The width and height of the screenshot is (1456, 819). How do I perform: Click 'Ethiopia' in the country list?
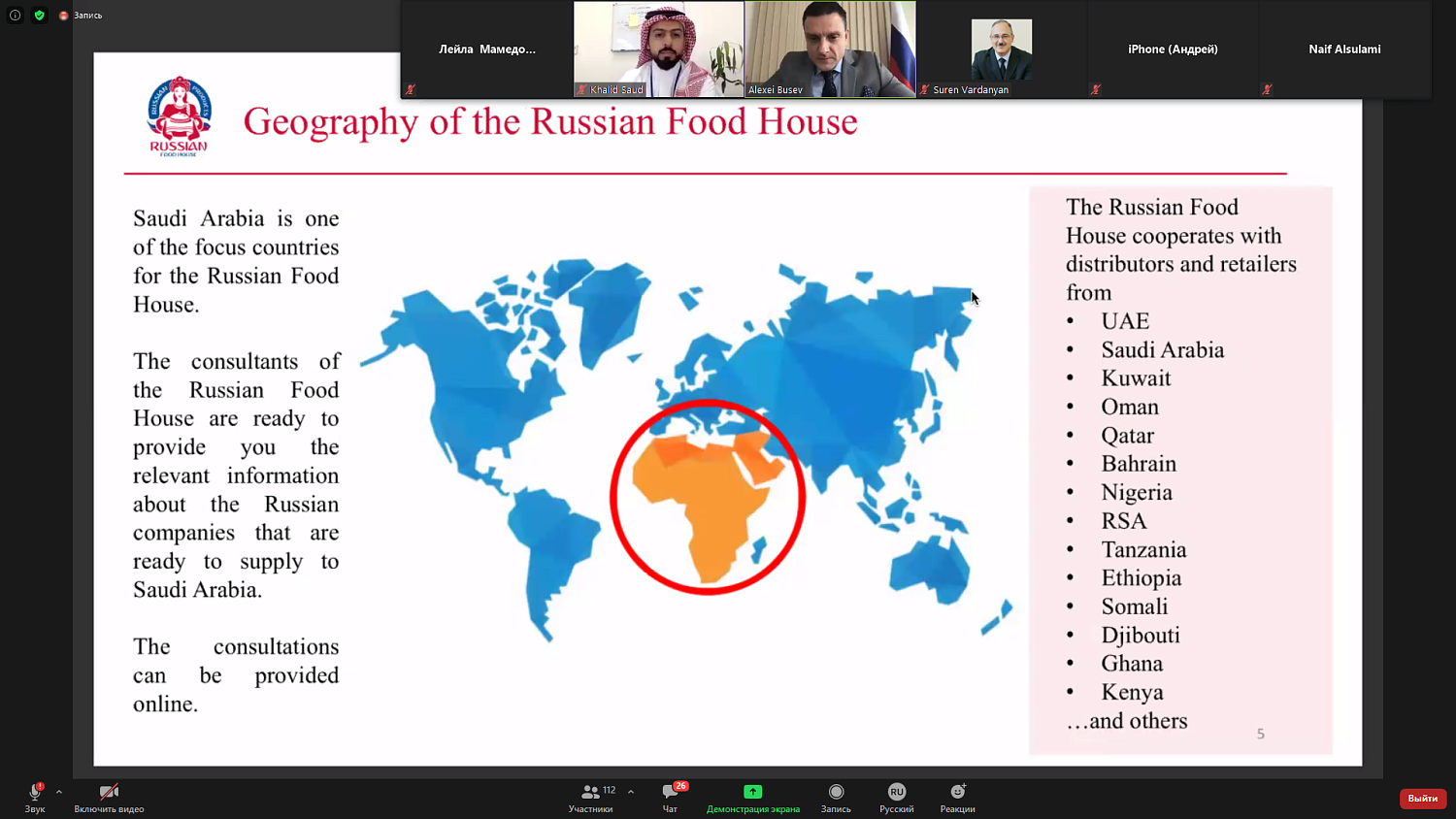[1142, 578]
